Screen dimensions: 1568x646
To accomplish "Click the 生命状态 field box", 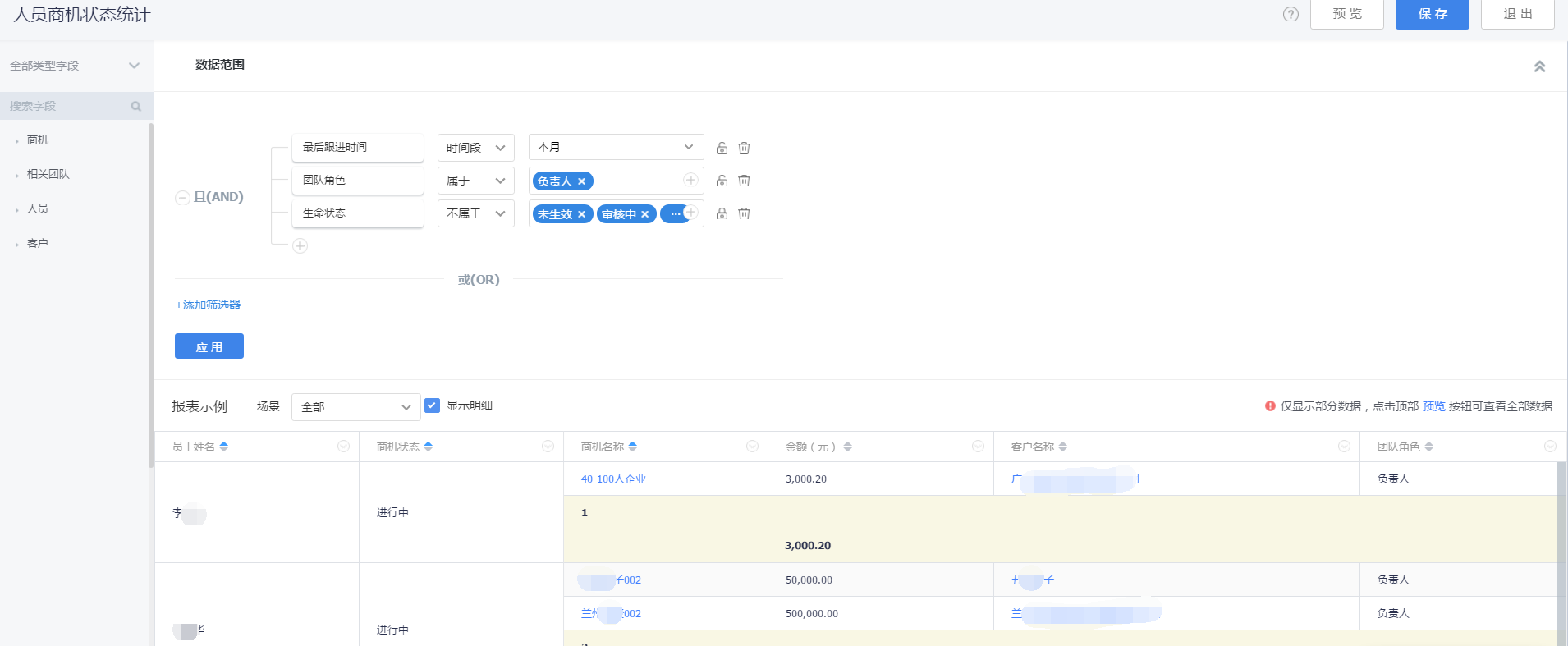I will (x=357, y=213).
